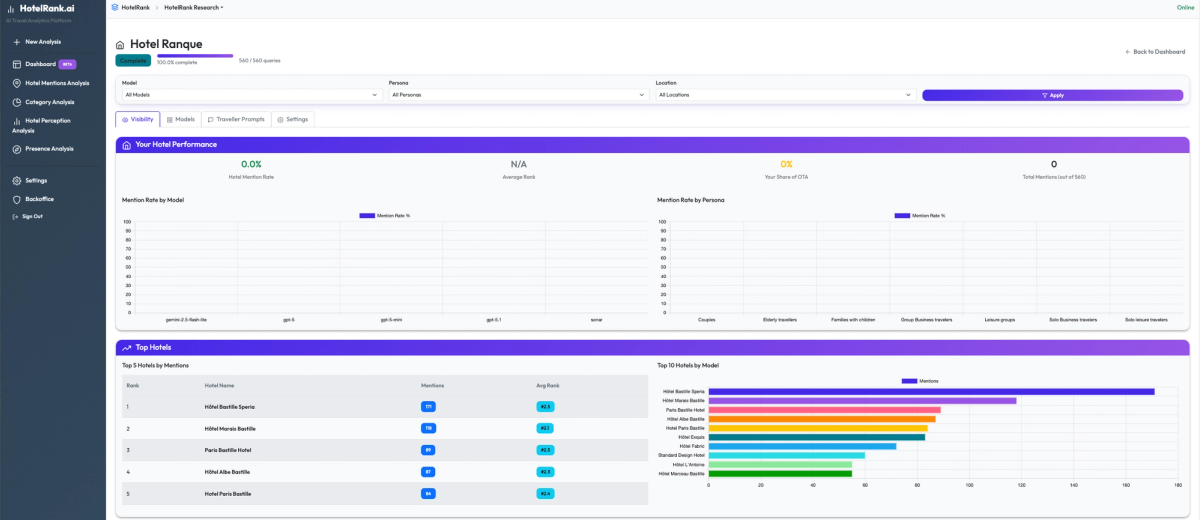This screenshot has width=1200, height=520.
Task: Click the HotelRank.ai bar-chart logo icon
Action: (11, 8)
